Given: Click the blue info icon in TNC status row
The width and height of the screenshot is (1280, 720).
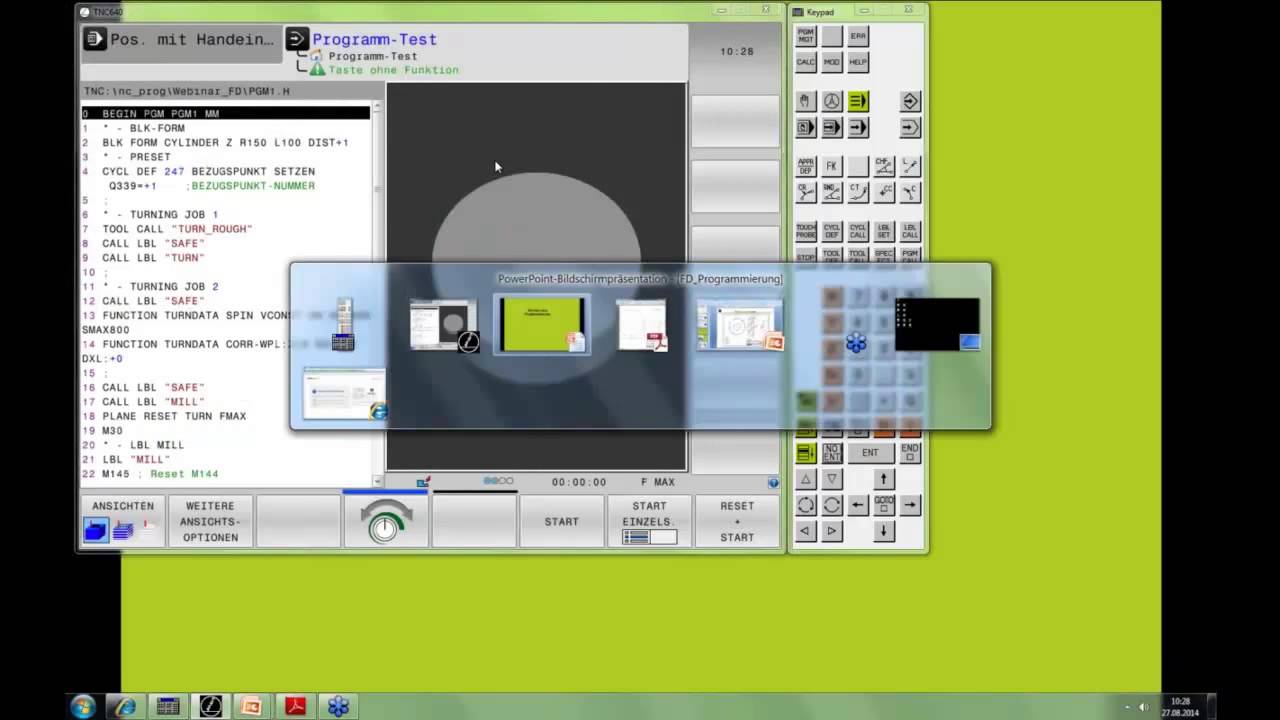Looking at the screenshot, I should 773,482.
